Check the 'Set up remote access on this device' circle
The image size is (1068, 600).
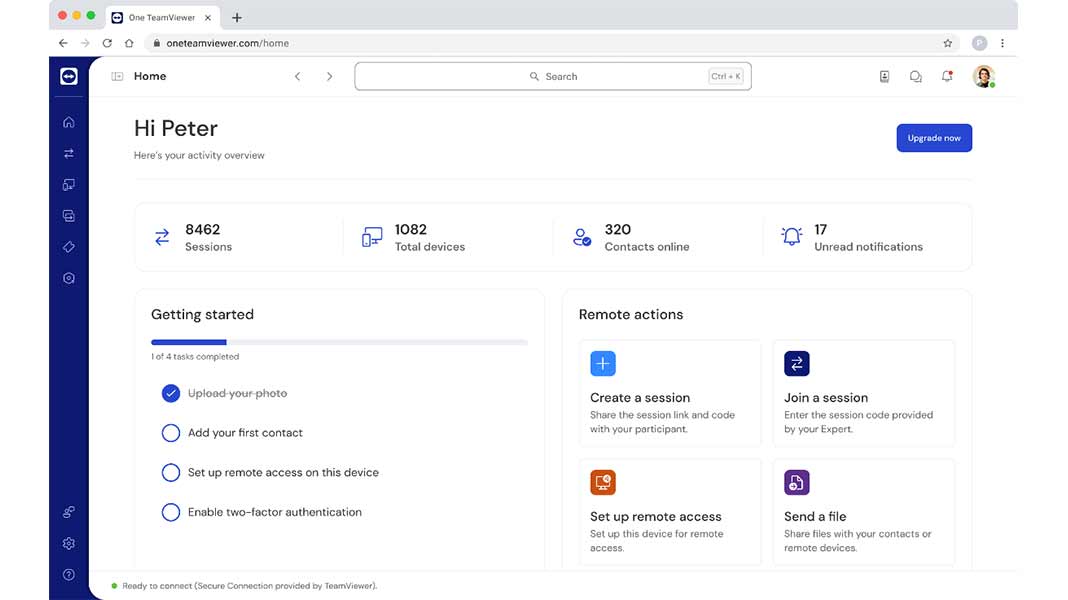171,472
